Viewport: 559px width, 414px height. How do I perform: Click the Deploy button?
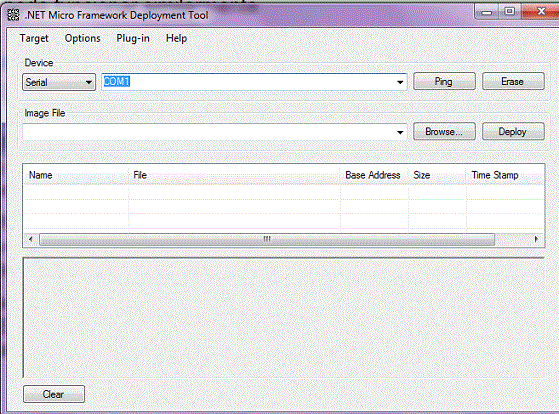tap(513, 132)
